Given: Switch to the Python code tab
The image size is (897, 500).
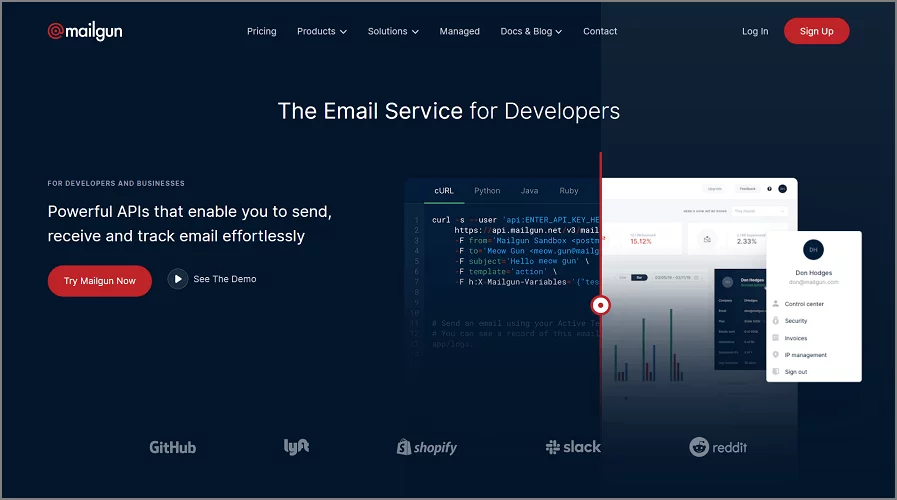Looking at the screenshot, I should pyautogui.click(x=487, y=191).
